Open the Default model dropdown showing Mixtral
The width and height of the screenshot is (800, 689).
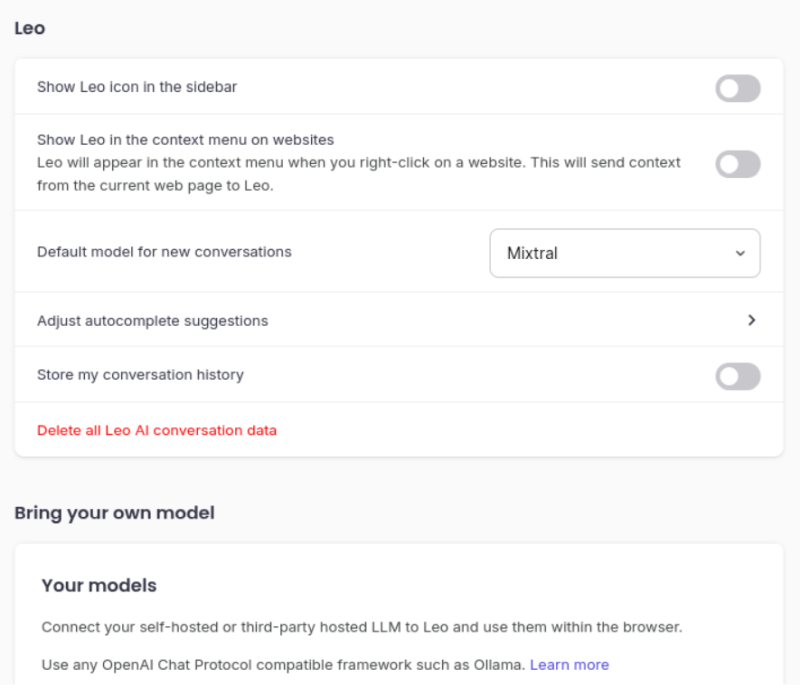pyautogui.click(x=624, y=253)
